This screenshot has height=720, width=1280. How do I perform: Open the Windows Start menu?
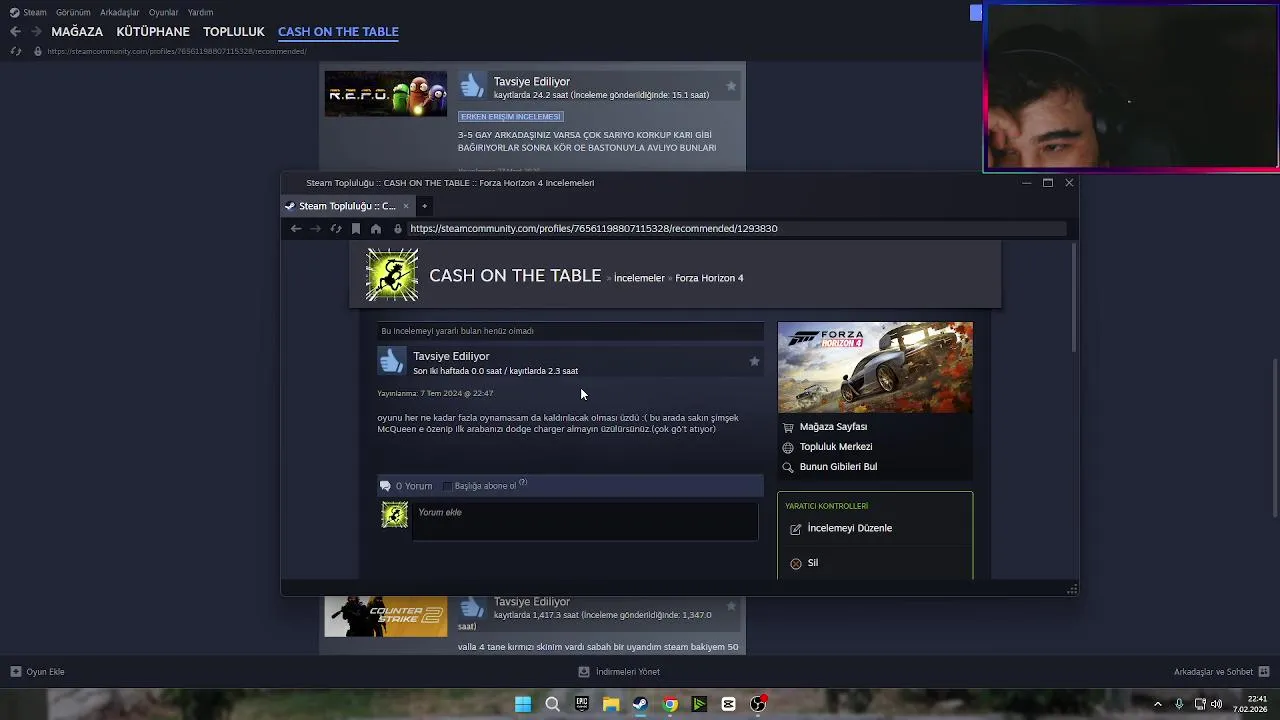coord(523,704)
